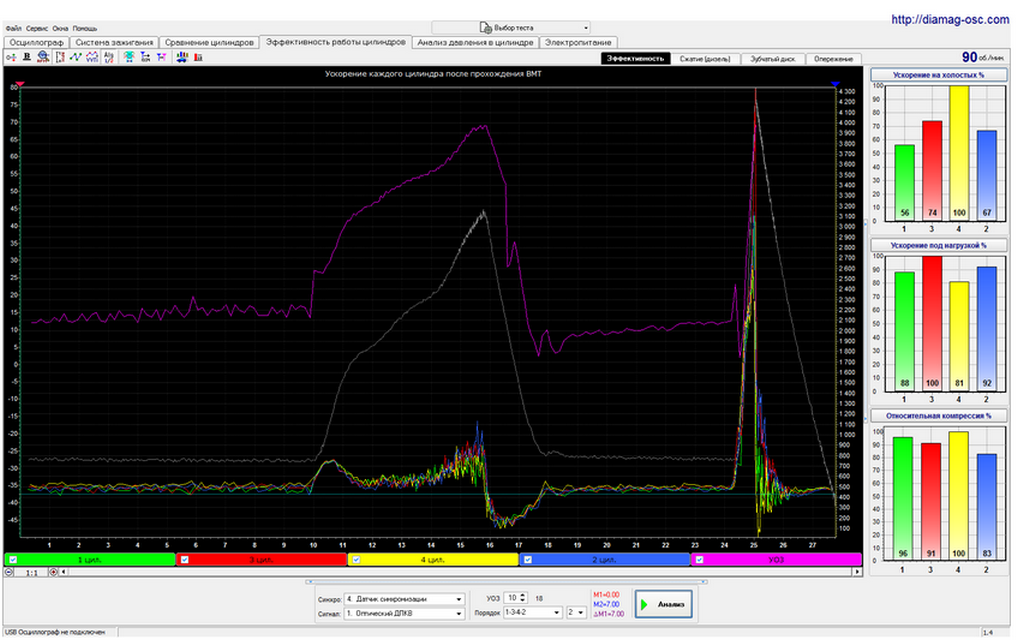
Task: Click the '90 об/мин' RPM readout
Action: (983, 58)
